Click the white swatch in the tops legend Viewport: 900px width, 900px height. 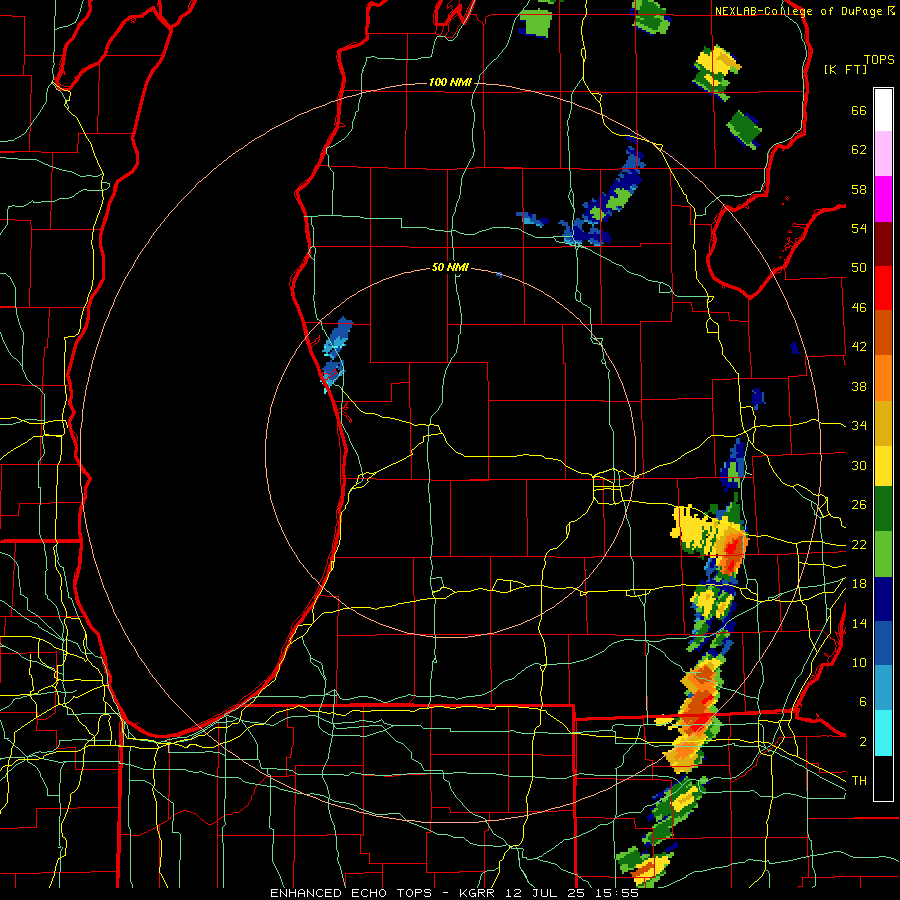[x=883, y=110]
